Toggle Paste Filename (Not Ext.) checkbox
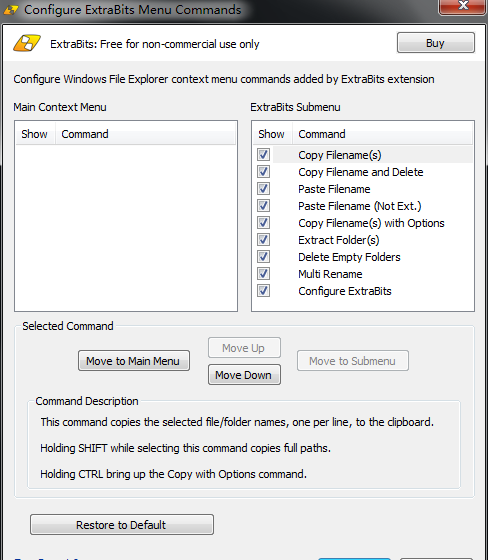The height and width of the screenshot is (560, 488). [263, 206]
